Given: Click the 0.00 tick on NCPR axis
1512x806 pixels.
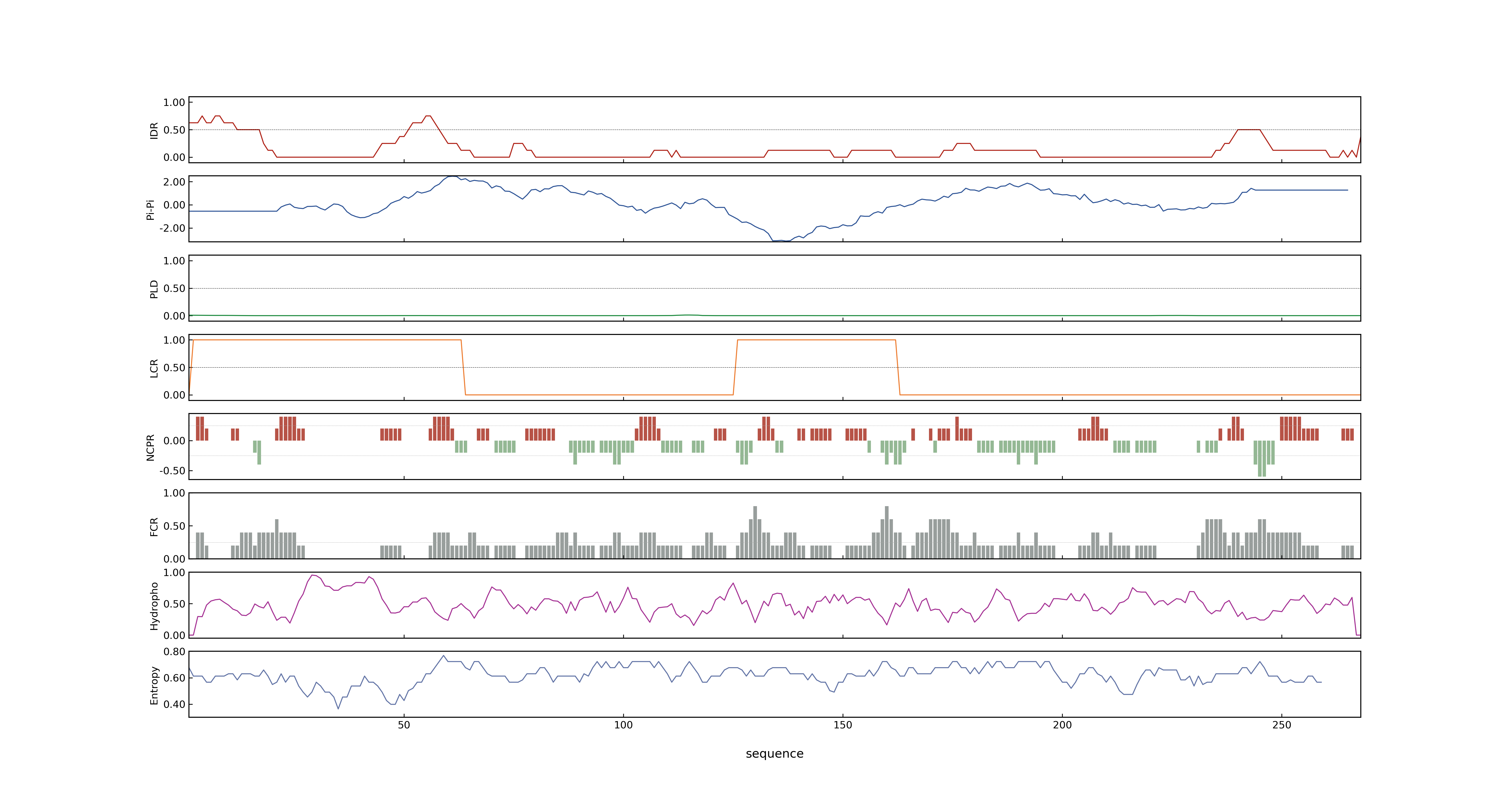Looking at the screenshot, I should [174, 441].
